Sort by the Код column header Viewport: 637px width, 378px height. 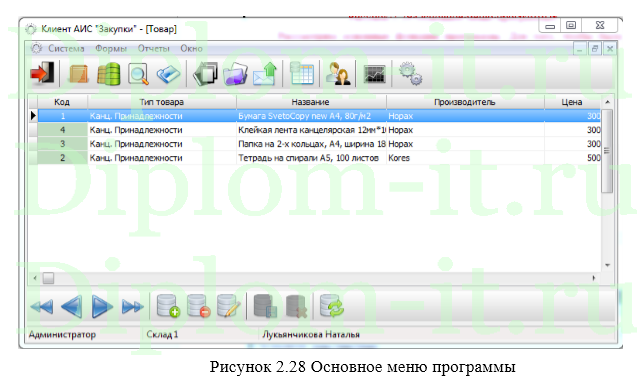click(x=62, y=102)
